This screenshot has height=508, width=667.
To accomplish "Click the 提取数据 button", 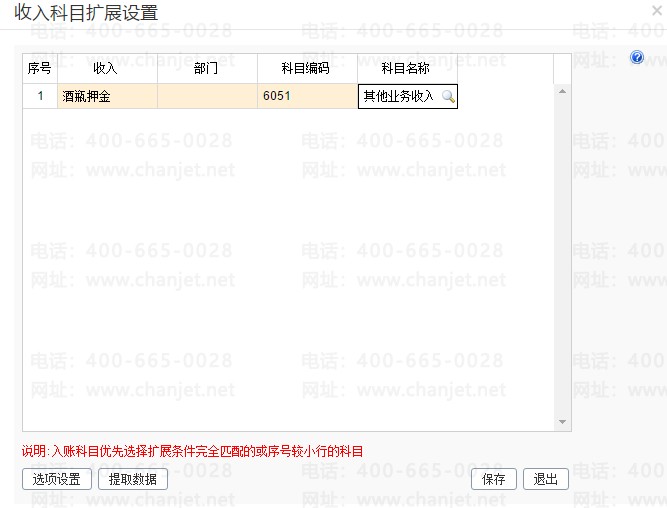I will pos(133,479).
